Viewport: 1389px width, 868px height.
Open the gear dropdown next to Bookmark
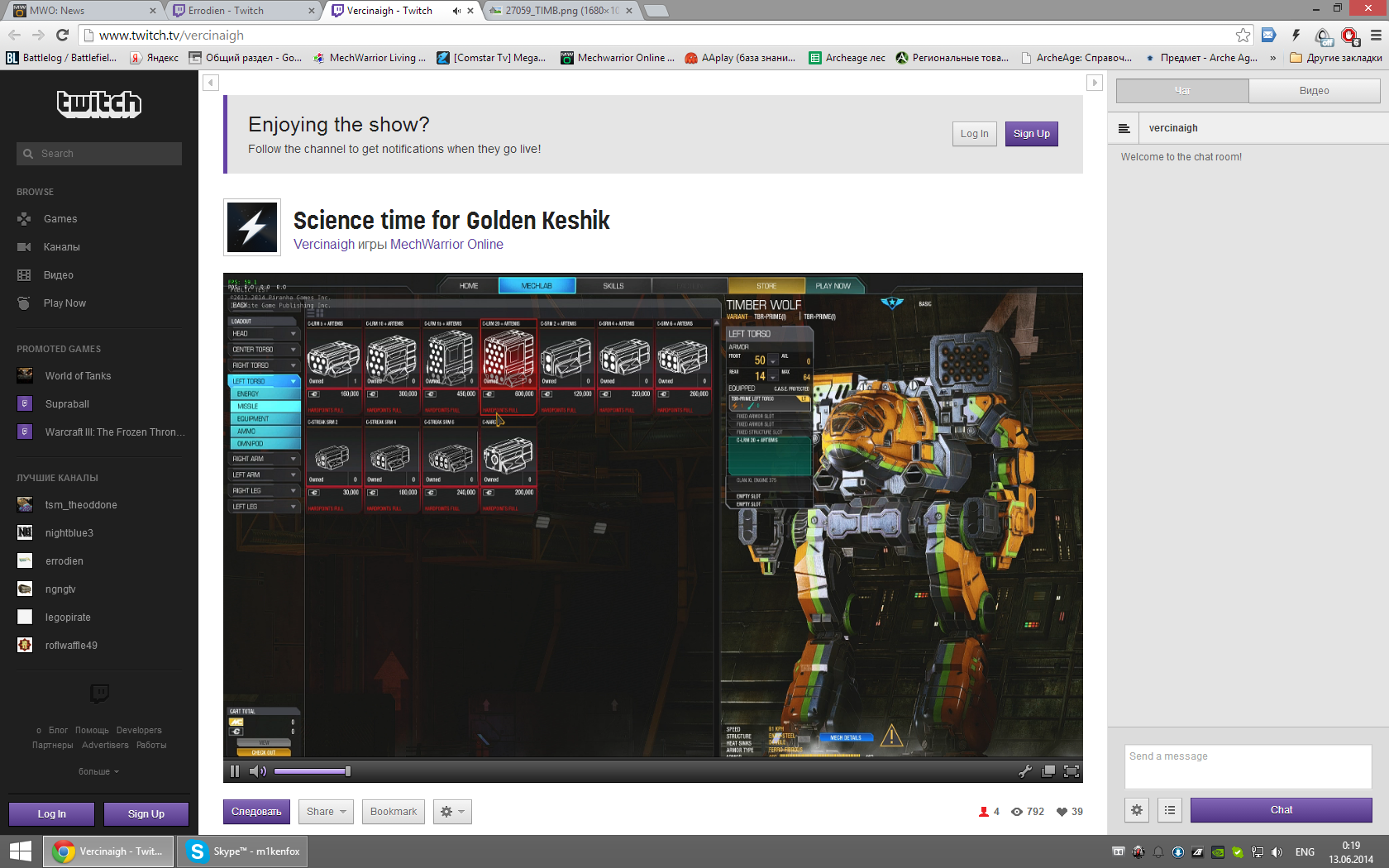coord(452,812)
